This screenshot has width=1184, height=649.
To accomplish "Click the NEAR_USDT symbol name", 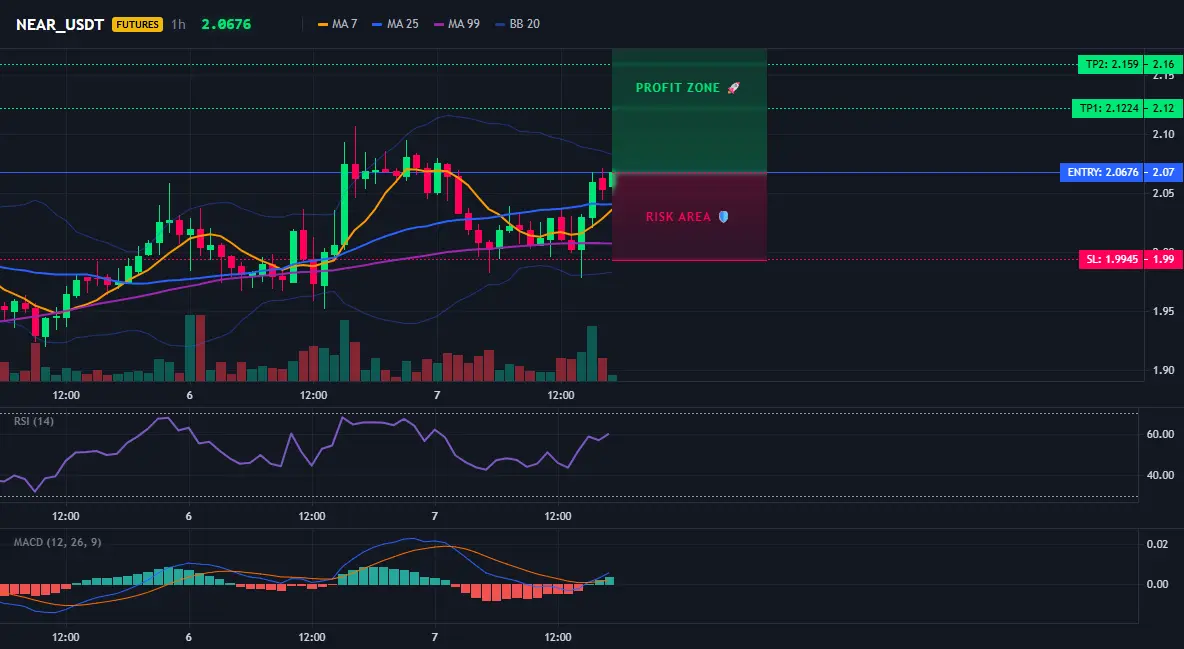I will pos(60,24).
